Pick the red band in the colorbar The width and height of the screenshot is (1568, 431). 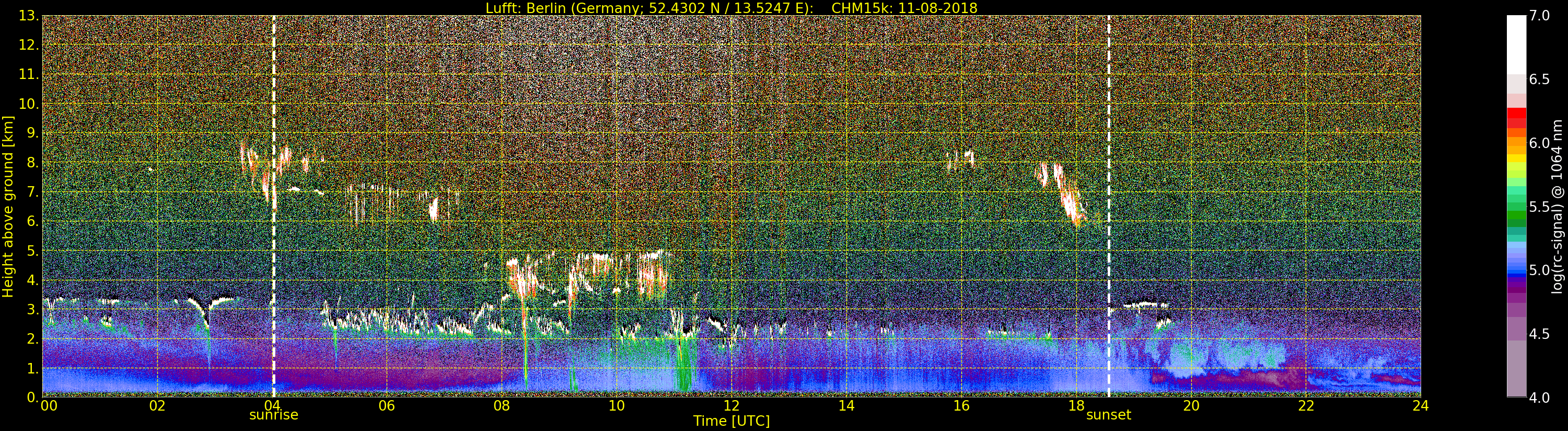pyautogui.click(x=1516, y=113)
